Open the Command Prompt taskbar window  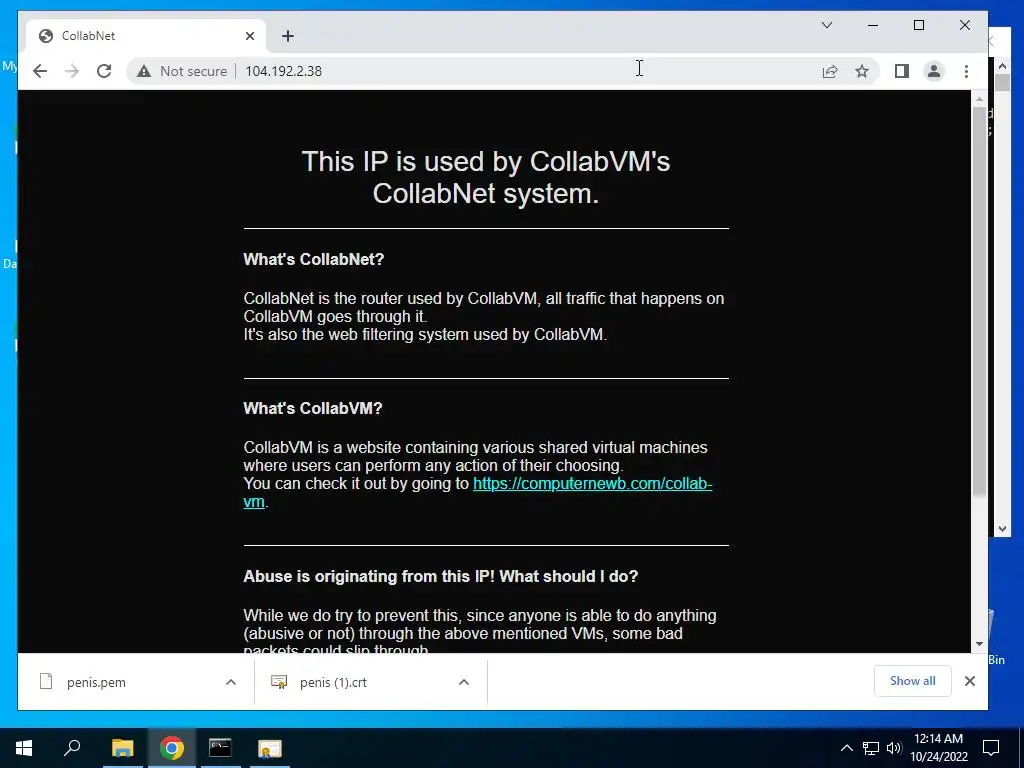(x=220, y=748)
